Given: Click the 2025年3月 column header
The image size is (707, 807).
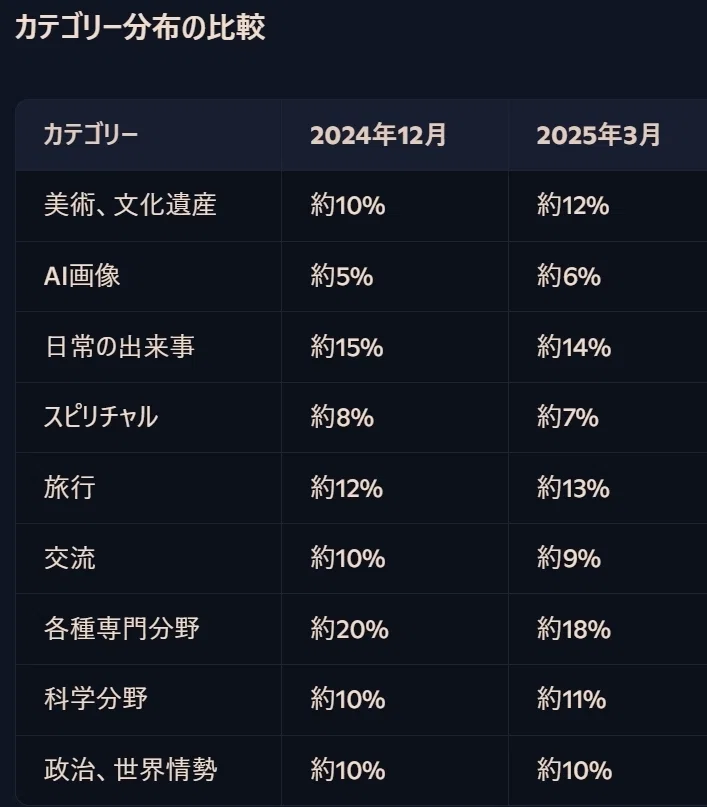Looking at the screenshot, I should tap(598, 135).
